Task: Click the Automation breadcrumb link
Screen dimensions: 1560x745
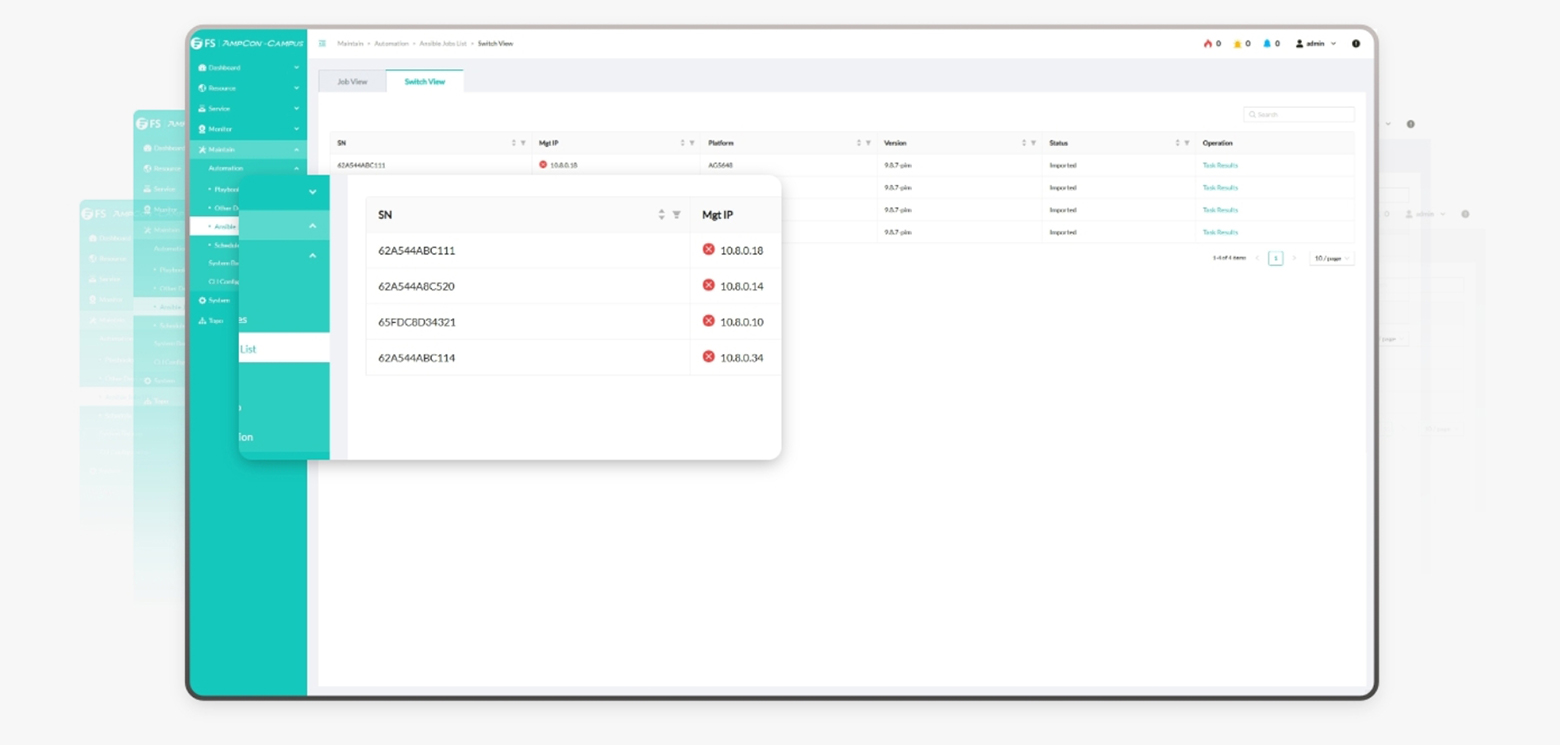Action: point(391,44)
